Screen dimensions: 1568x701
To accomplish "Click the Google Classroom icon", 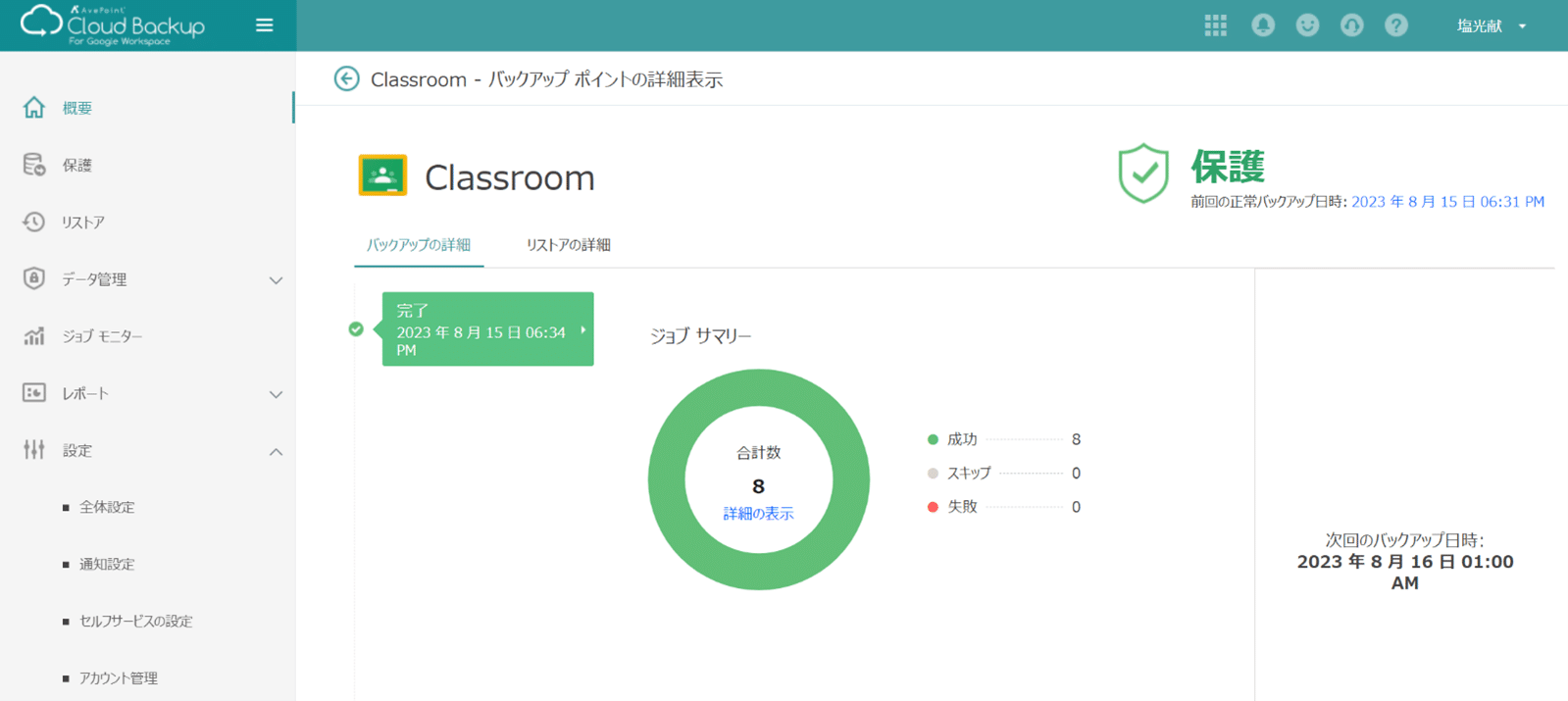I will tap(382, 175).
